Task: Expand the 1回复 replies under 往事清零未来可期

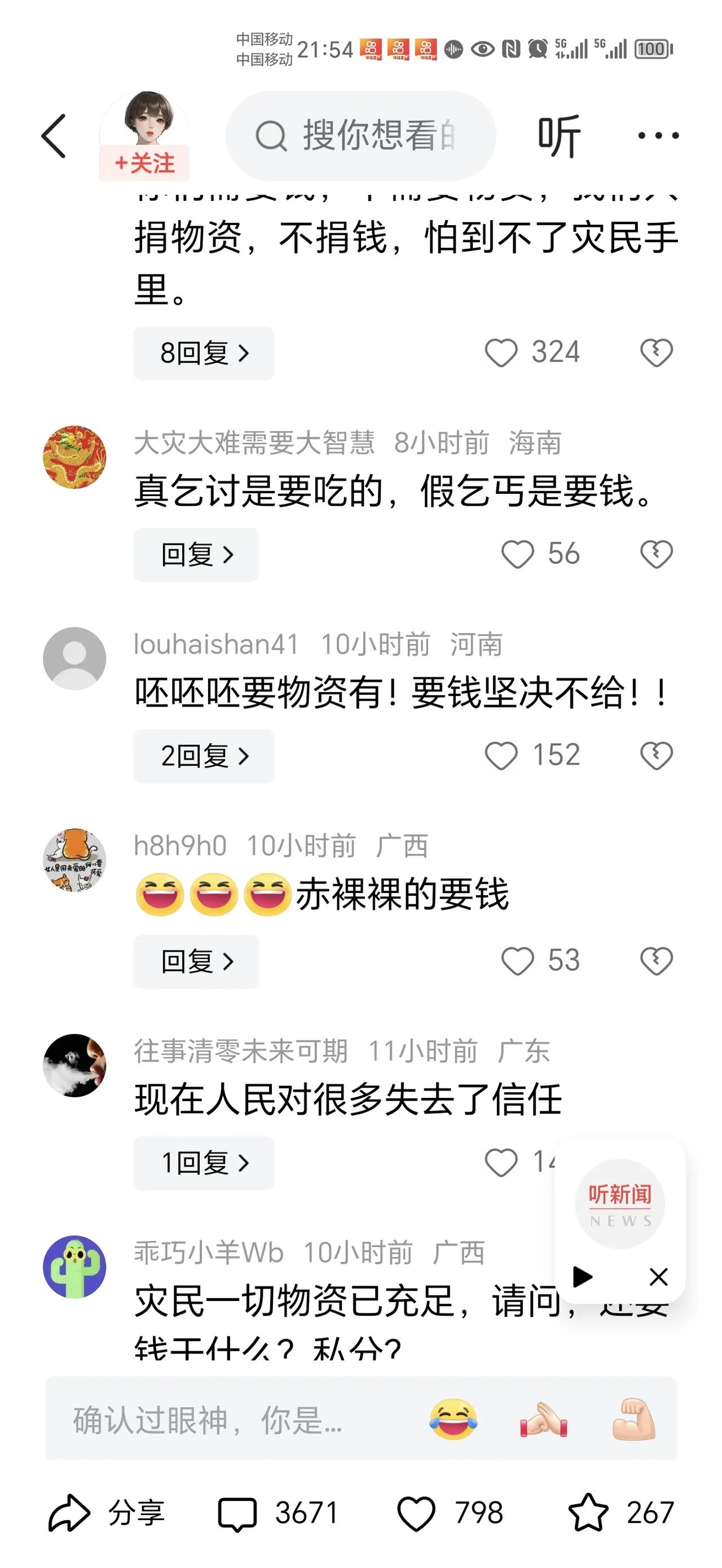Action: click(x=204, y=1163)
